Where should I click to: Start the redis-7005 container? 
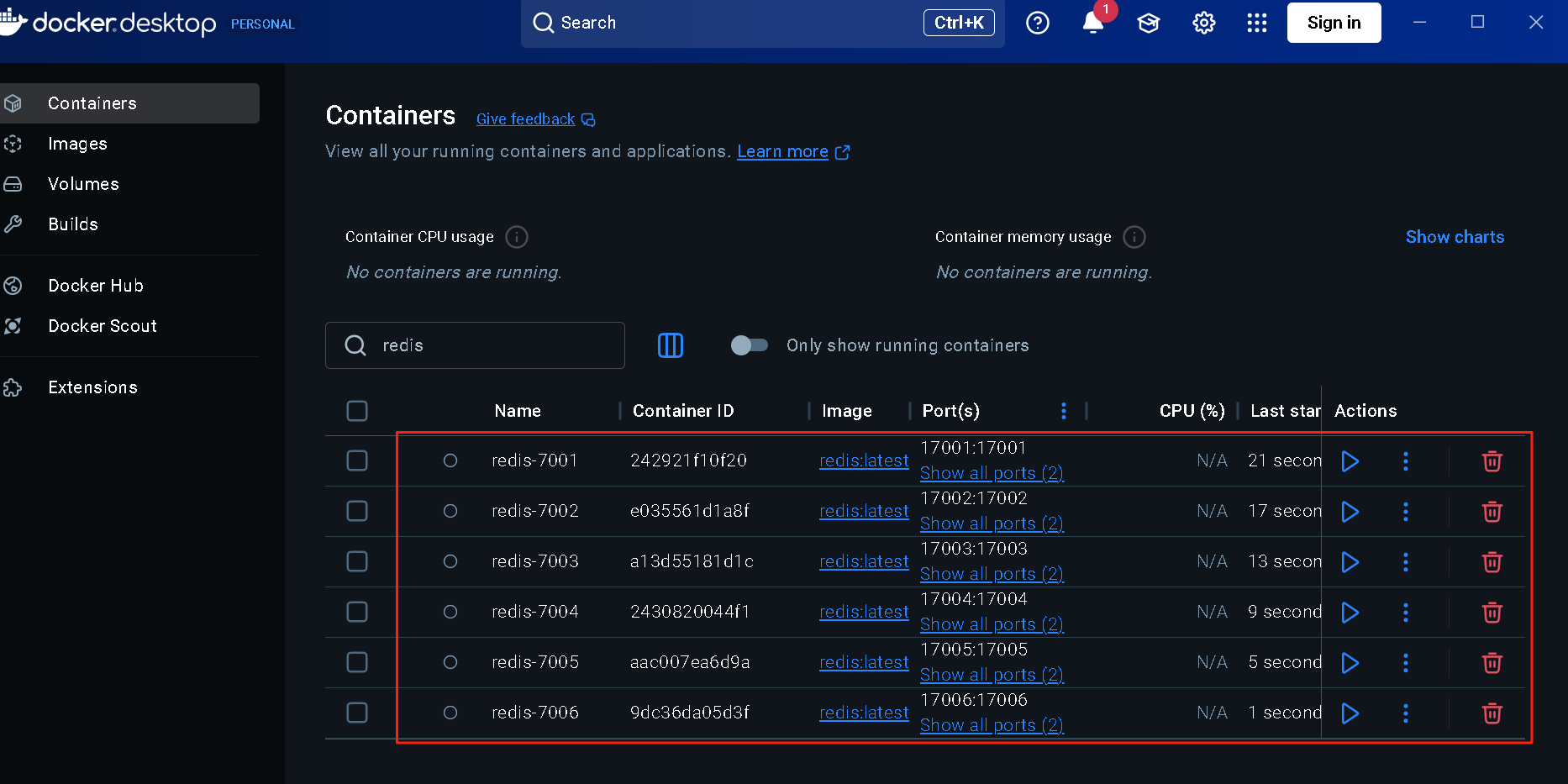[x=1350, y=663]
